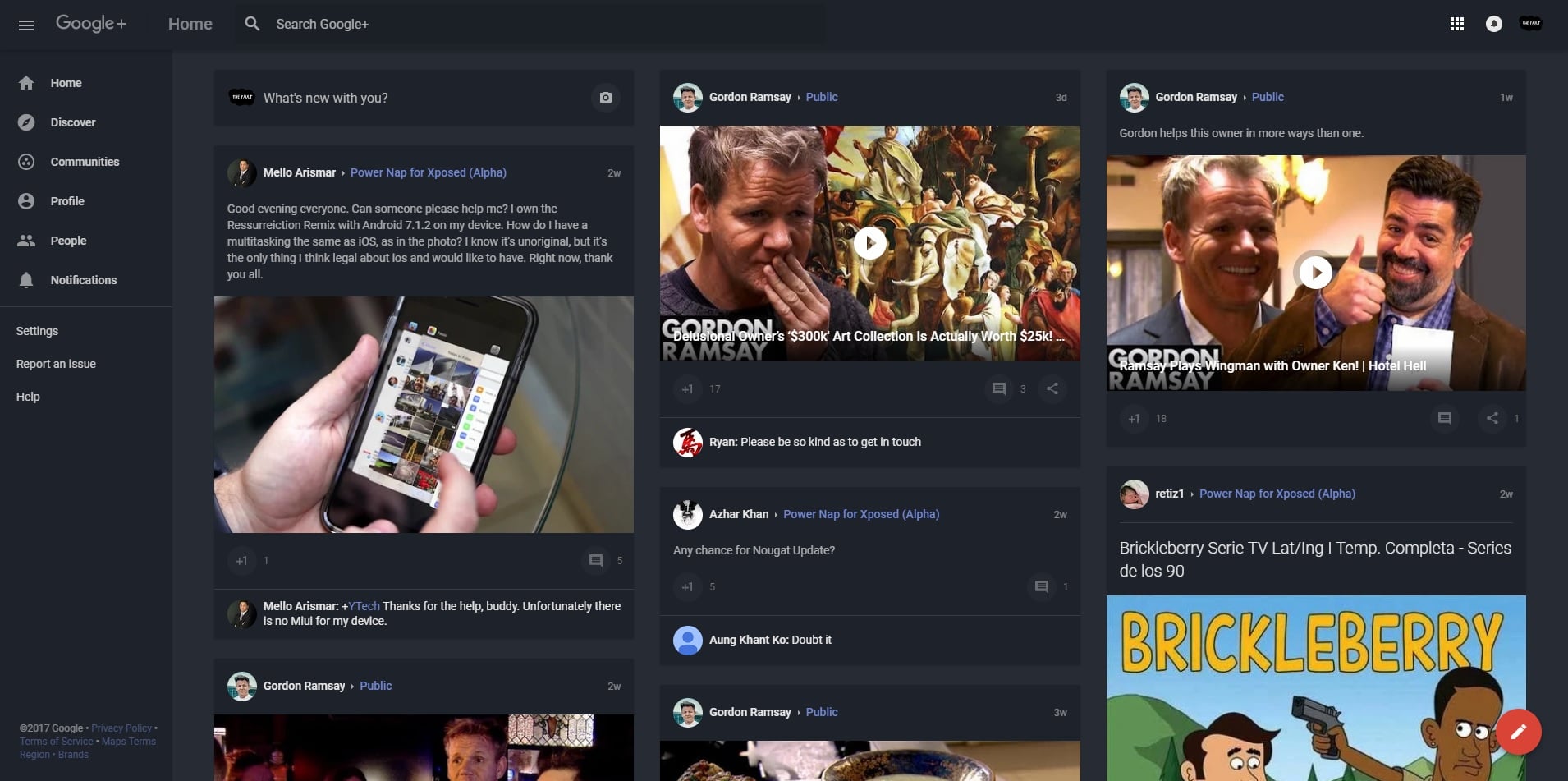The width and height of the screenshot is (1568, 781).
Task: Comment on the Hotel Hell Wingman post
Action: [1445, 419]
